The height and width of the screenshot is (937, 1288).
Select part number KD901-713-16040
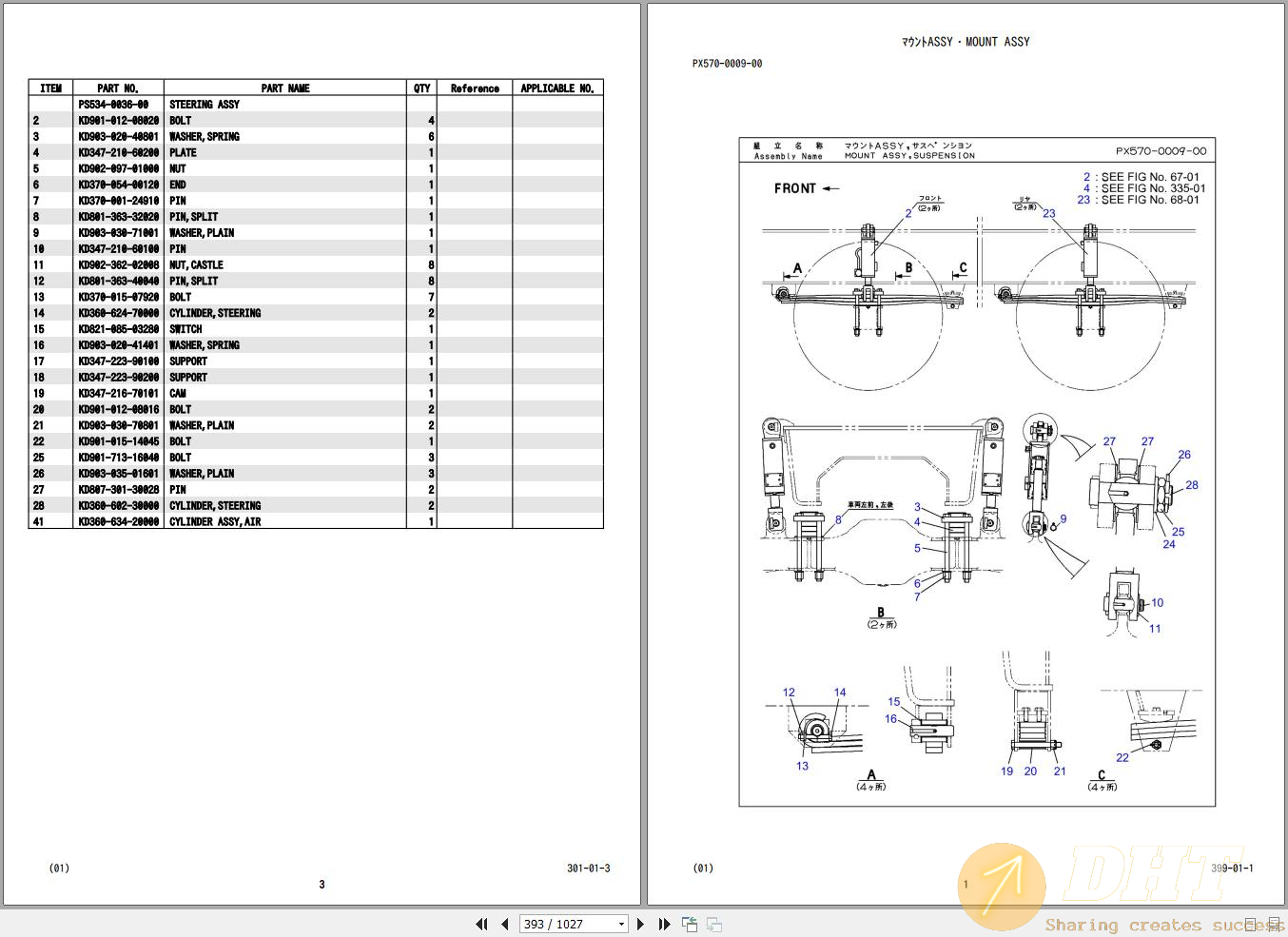tap(119, 458)
